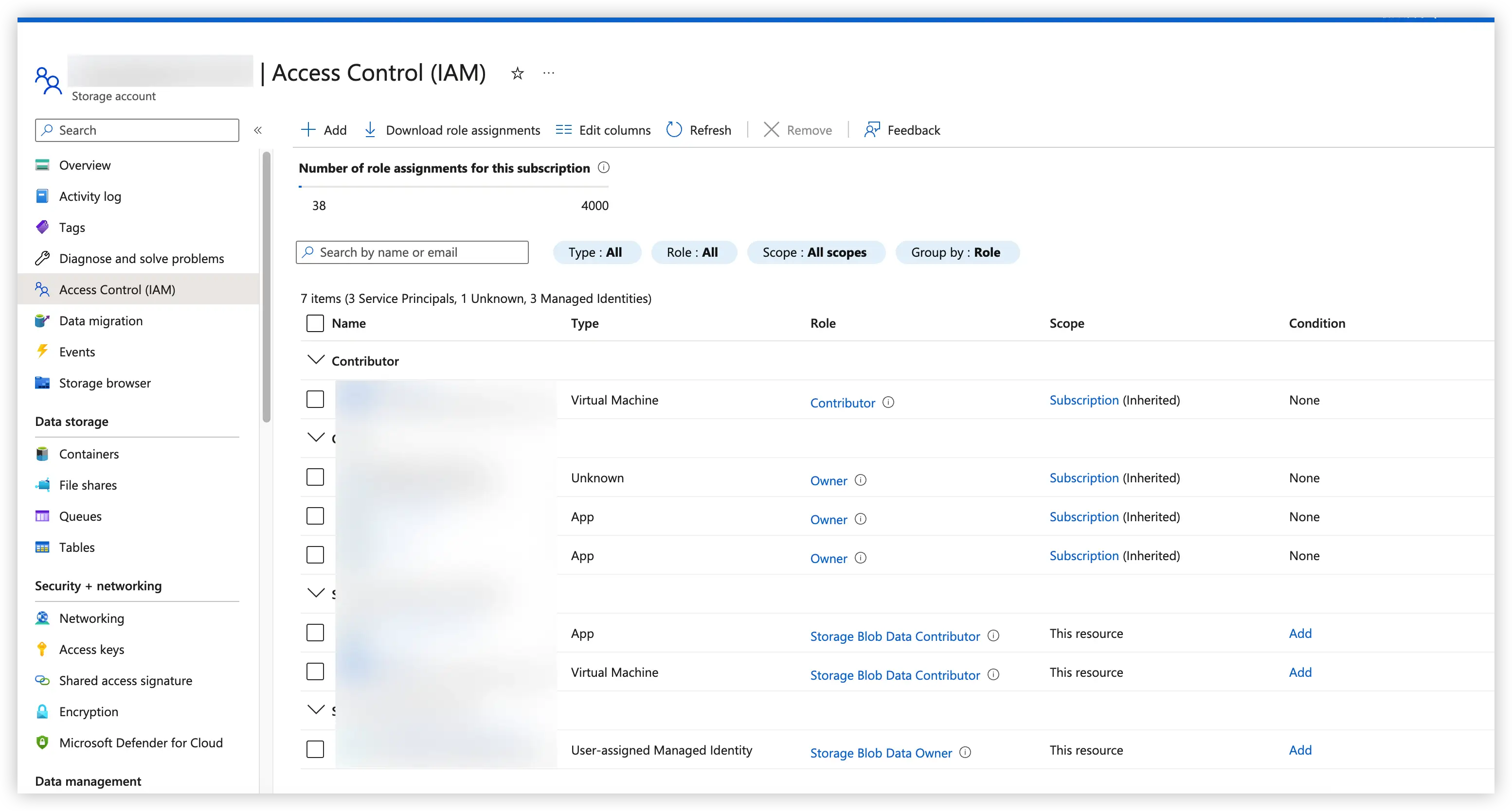Focus the Search by name or email field
This screenshot has width=1512, height=811.
coord(412,252)
